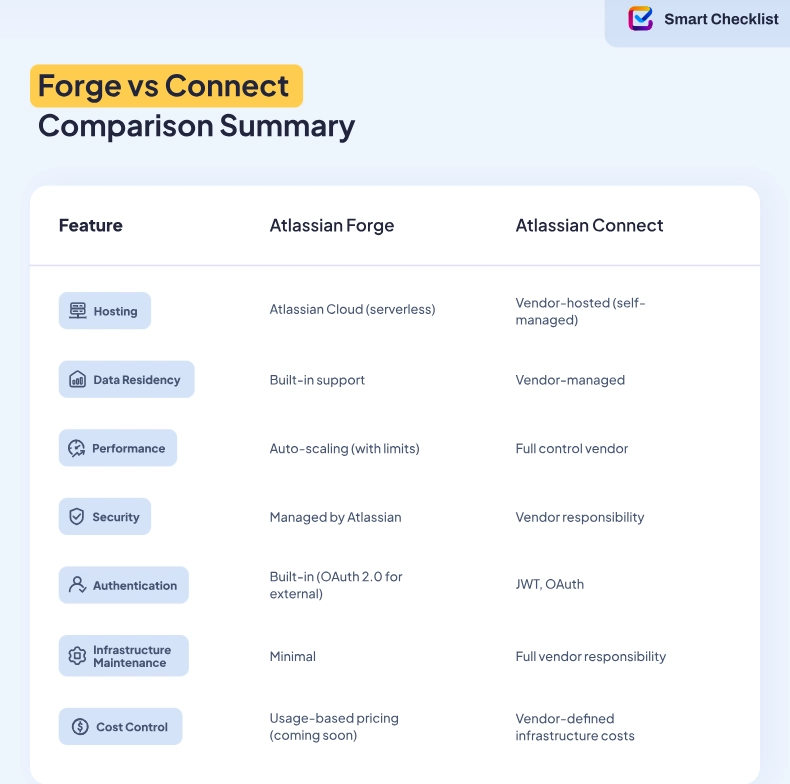Click the Feature column header
The image size is (790, 784).
[x=91, y=226]
